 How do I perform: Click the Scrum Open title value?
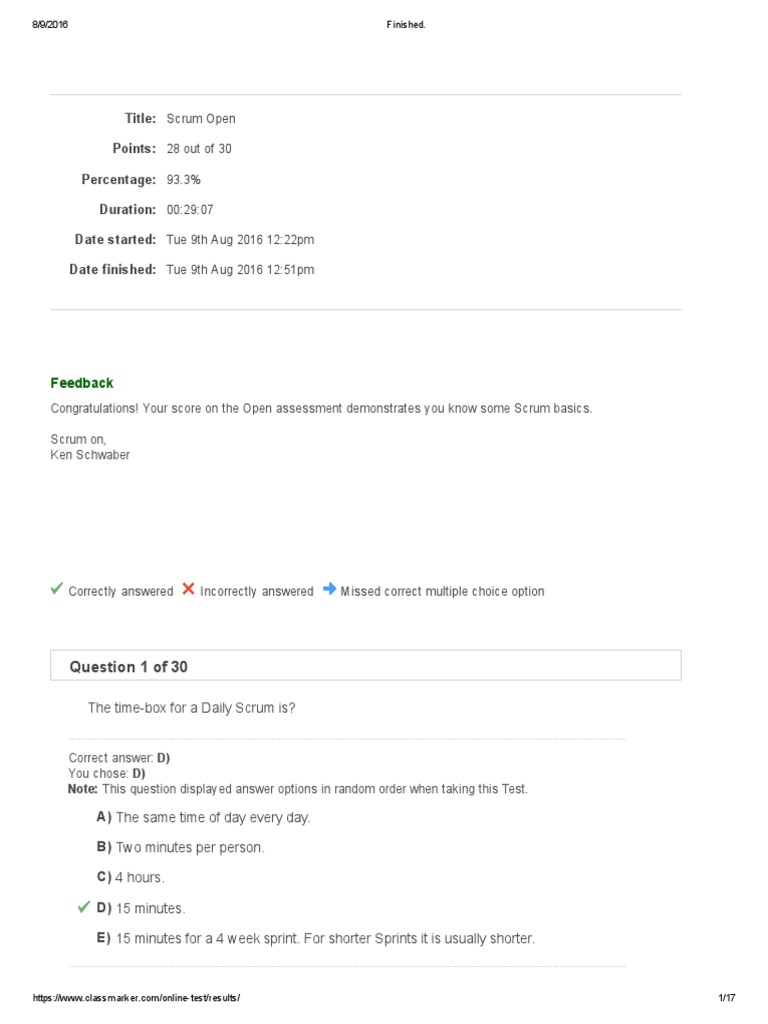click(201, 119)
